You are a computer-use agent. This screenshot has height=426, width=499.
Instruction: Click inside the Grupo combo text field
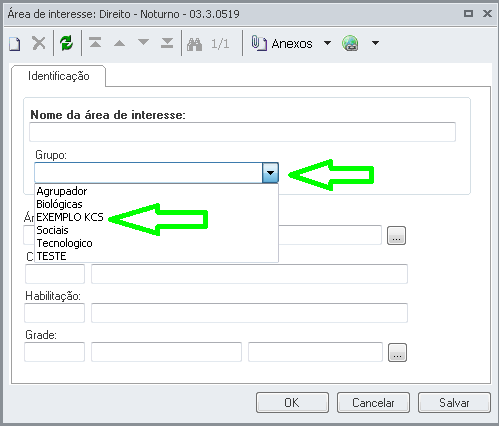[148, 173]
